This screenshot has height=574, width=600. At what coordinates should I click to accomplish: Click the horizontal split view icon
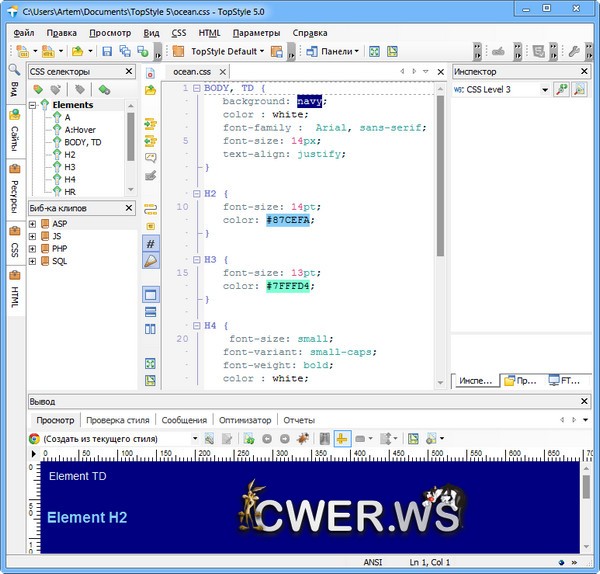point(151,313)
